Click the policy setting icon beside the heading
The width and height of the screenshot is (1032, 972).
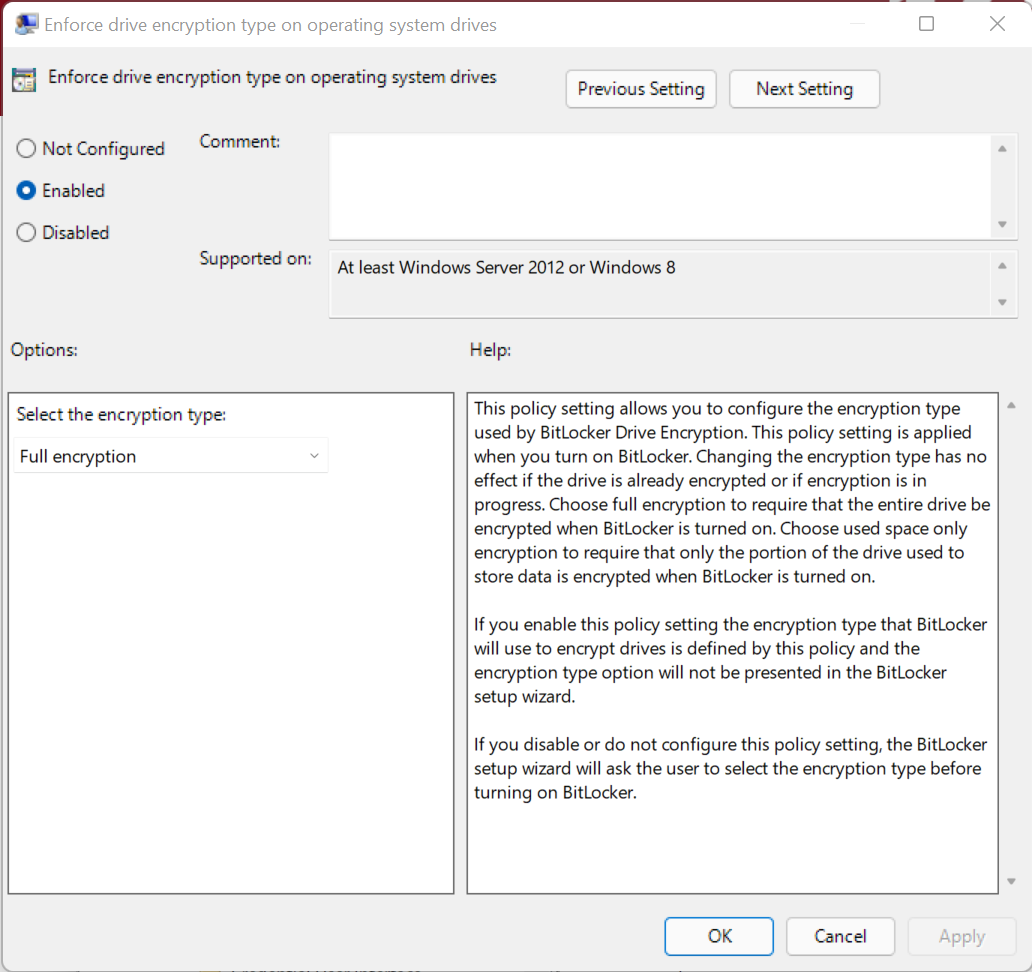[25, 77]
